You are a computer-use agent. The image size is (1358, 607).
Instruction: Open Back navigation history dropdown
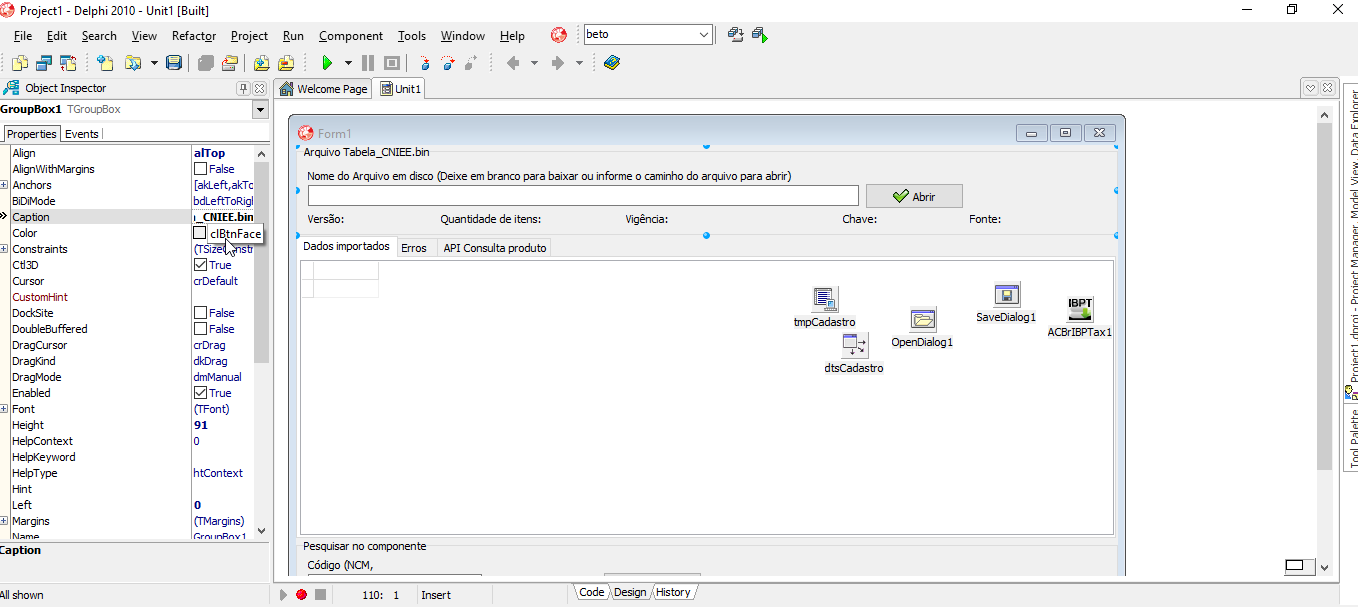pos(534,63)
